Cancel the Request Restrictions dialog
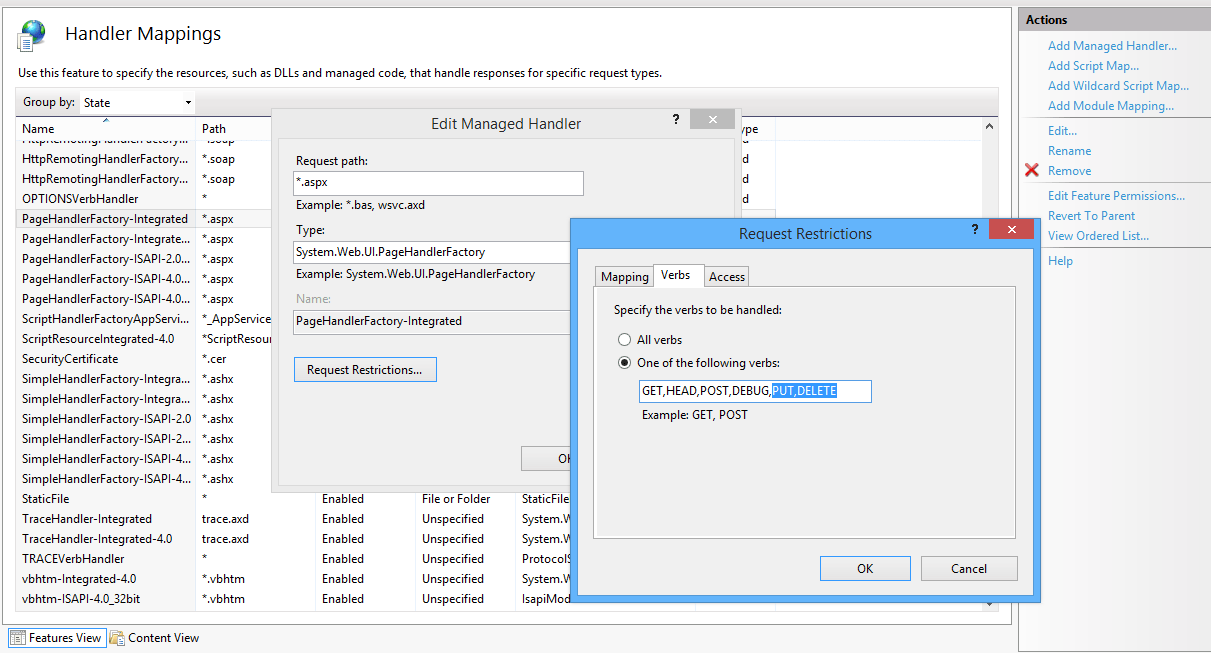 pos(969,569)
